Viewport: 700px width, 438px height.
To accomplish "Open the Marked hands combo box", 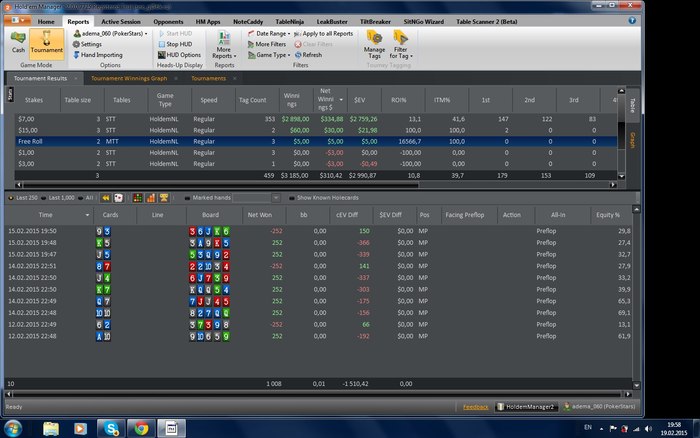I will (x=256, y=198).
